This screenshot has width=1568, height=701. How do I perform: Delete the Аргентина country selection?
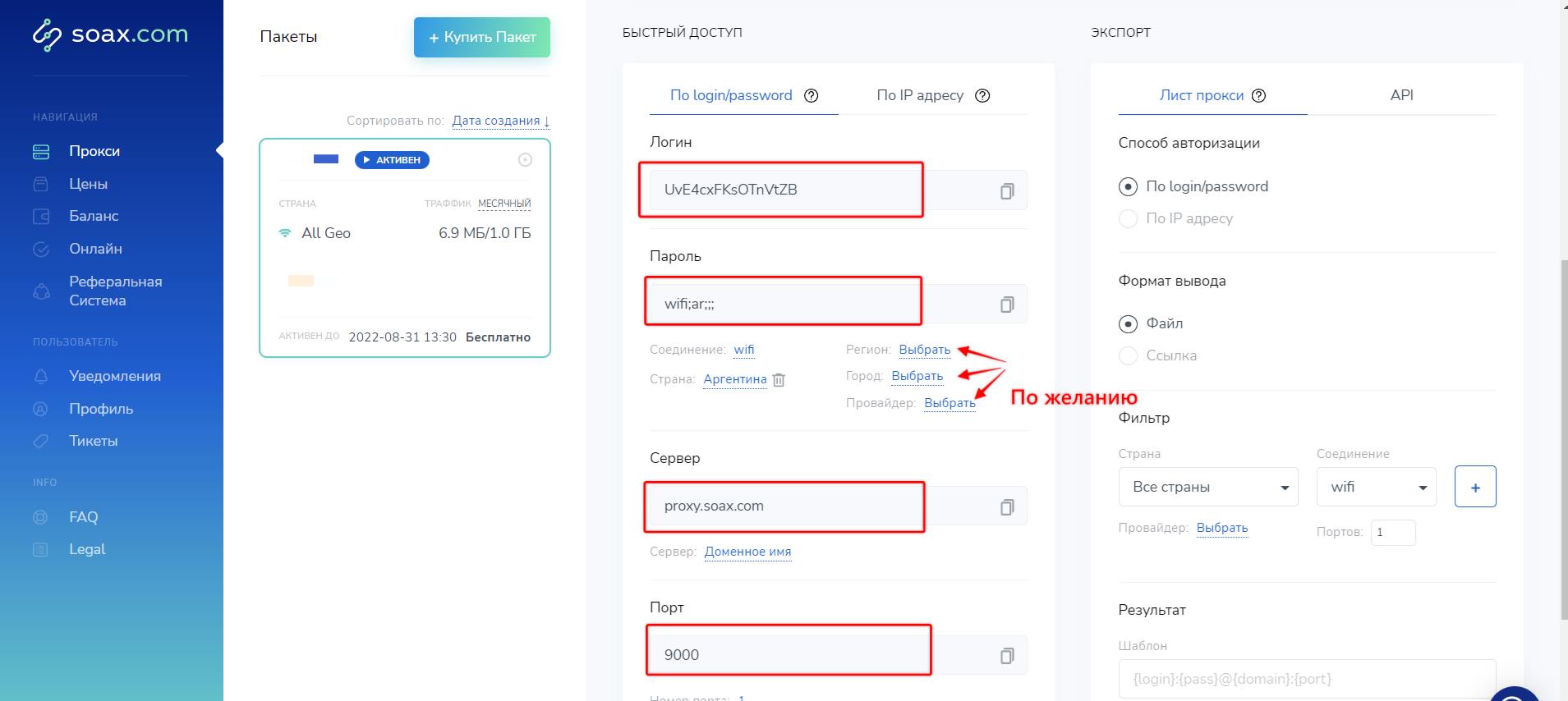tap(779, 380)
